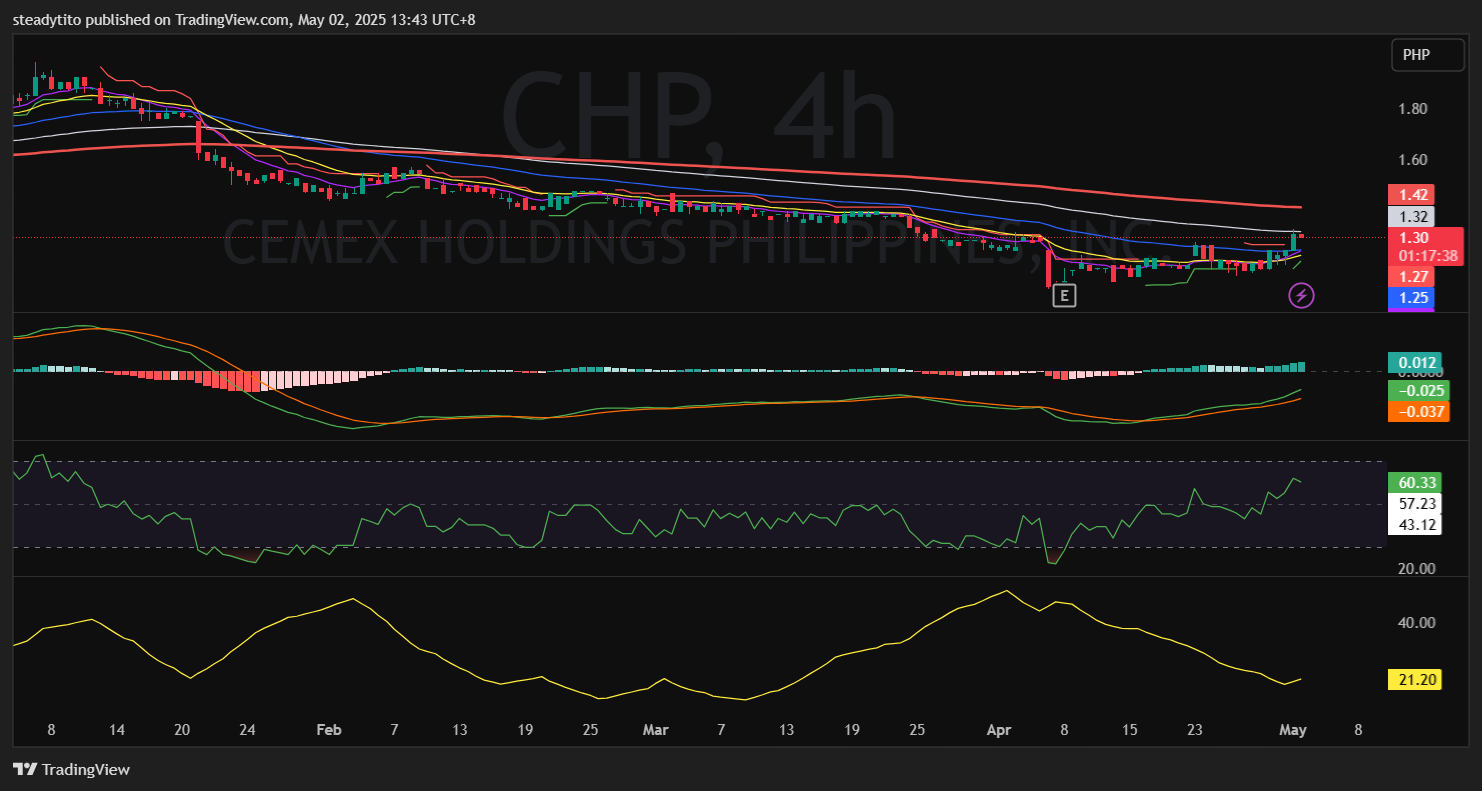Click the 01:17:38 countdown timer
This screenshot has width=1482, height=791.
click(x=1426, y=256)
